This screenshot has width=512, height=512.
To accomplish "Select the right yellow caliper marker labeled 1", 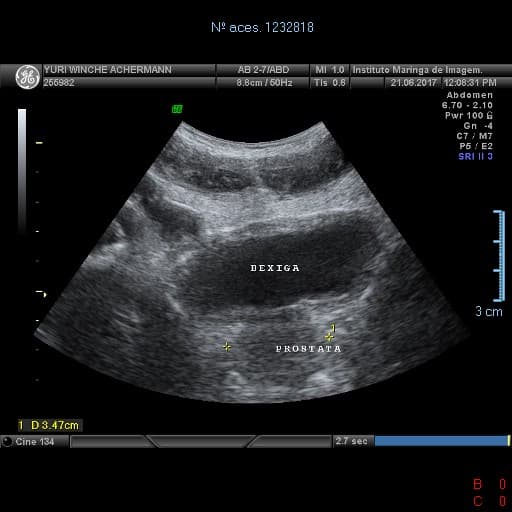I will point(330,337).
